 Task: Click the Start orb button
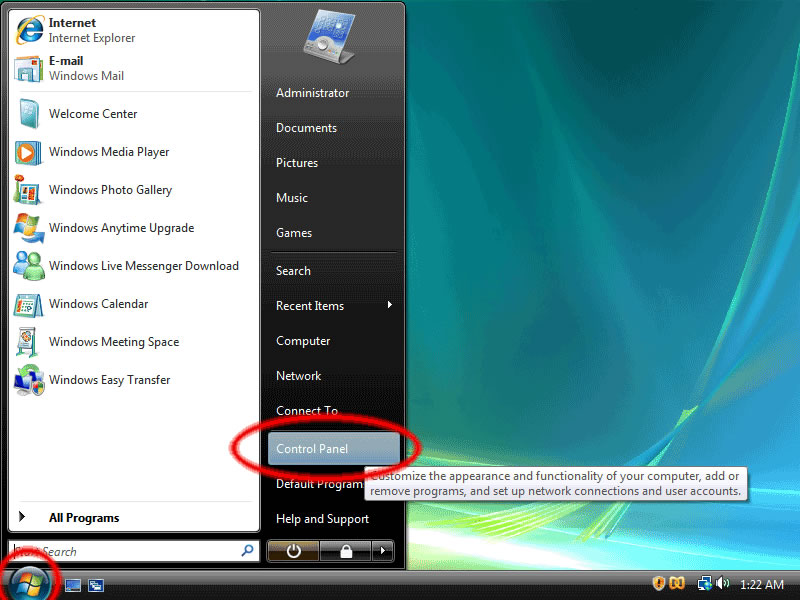(30, 582)
